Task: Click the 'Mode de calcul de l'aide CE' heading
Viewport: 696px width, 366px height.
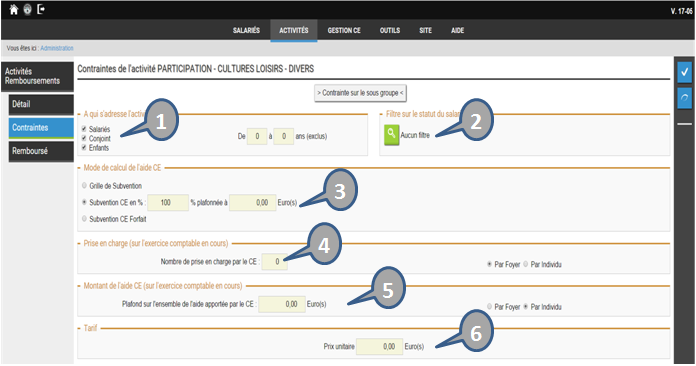Action: click(x=123, y=168)
